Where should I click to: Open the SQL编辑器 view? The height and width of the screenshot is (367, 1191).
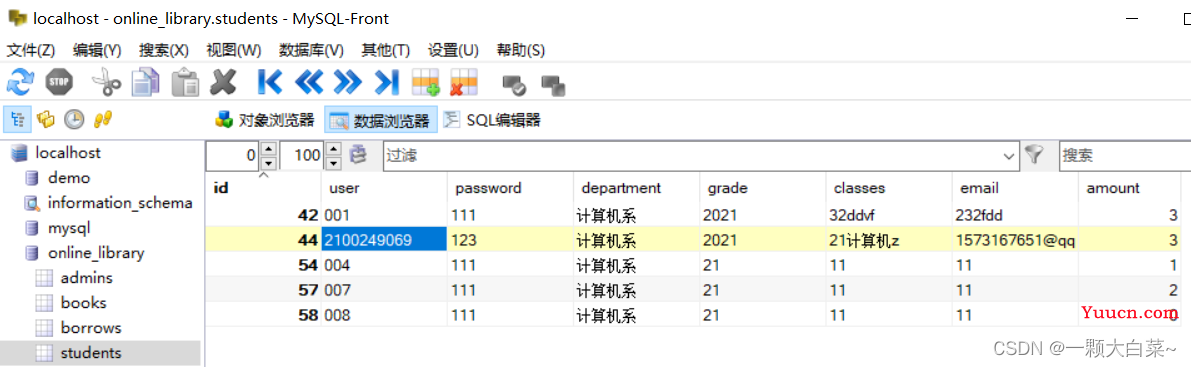[x=492, y=120]
